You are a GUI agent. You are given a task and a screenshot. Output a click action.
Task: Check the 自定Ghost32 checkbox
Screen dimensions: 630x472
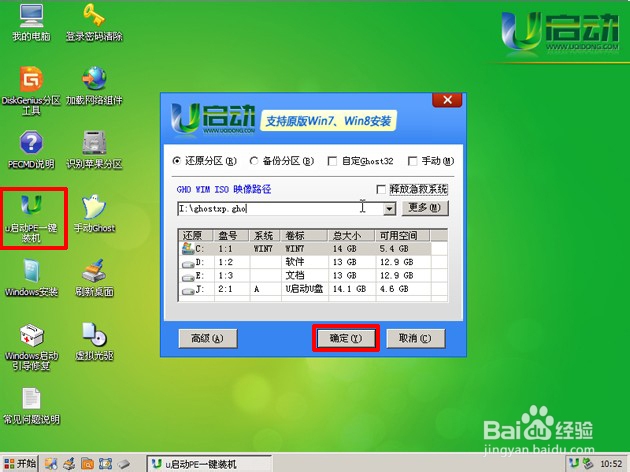[x=332, y=161]
